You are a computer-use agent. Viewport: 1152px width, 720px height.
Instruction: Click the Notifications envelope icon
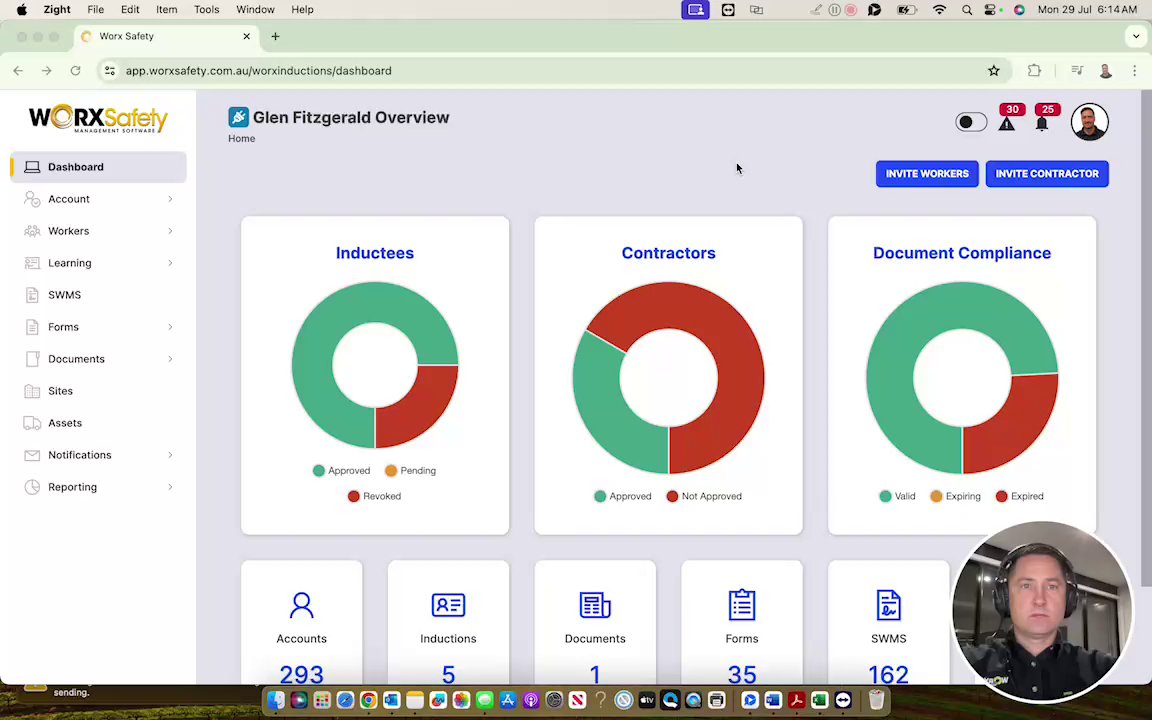[x=32, y=455]
